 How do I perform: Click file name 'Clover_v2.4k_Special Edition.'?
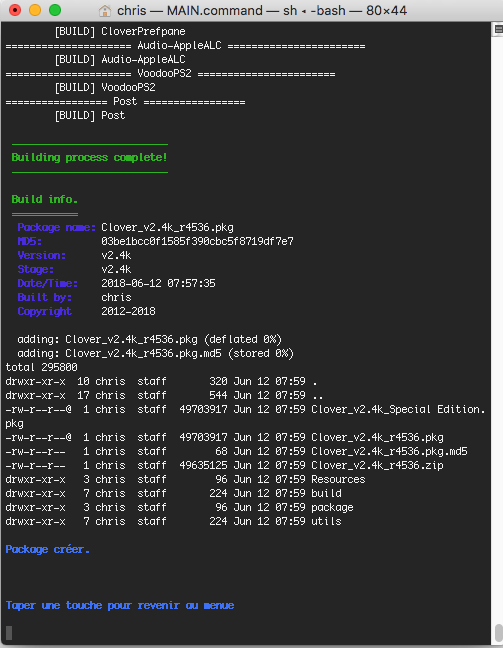coord(398,409)
